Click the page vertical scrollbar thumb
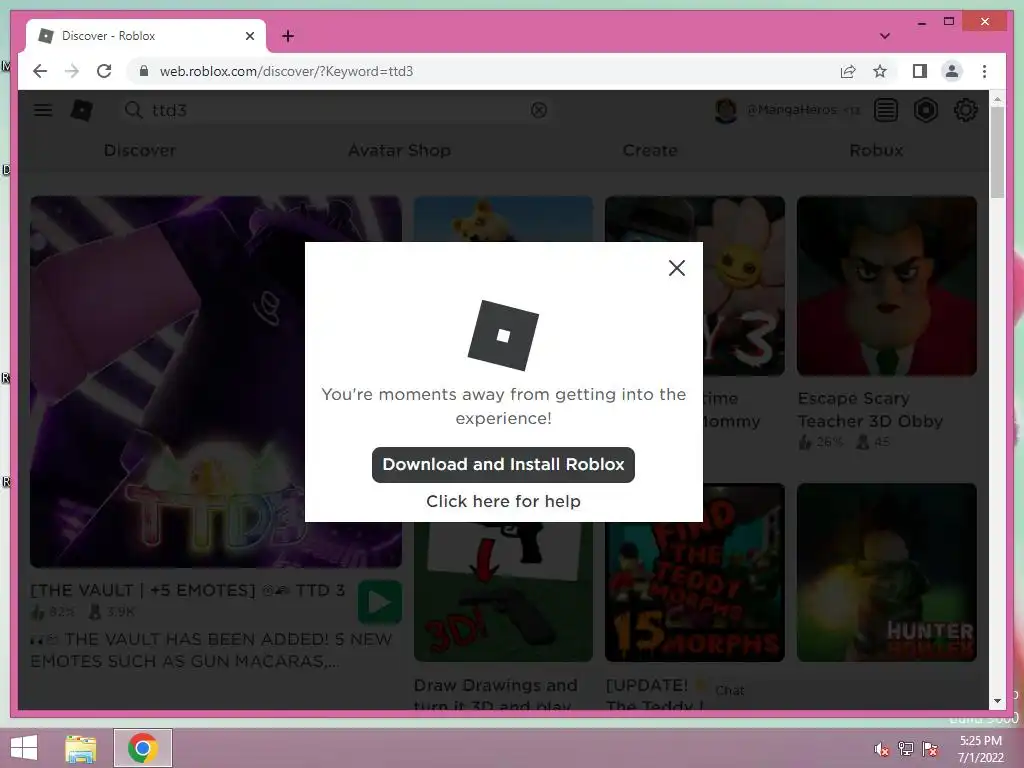Image resolution: width=1024 pixels, height=768 pixels. pyautogui.click(x=997, y=152)
